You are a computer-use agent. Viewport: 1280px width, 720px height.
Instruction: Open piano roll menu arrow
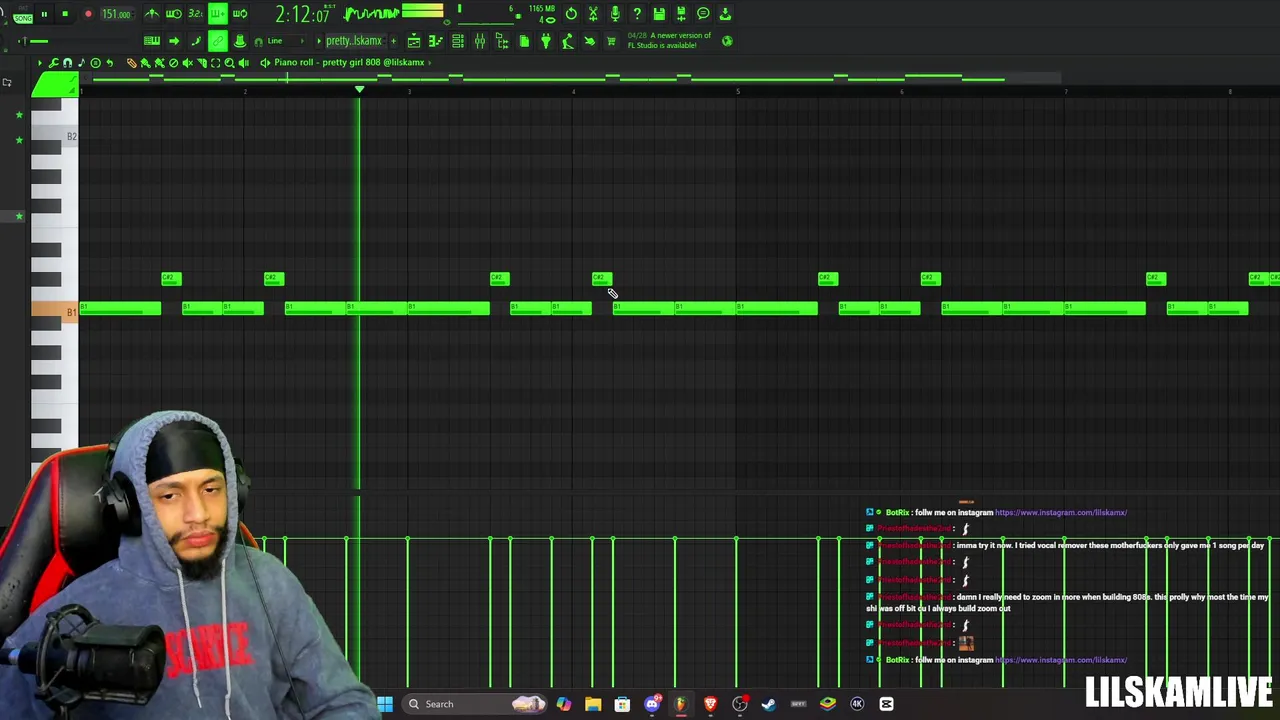point(39,62)
